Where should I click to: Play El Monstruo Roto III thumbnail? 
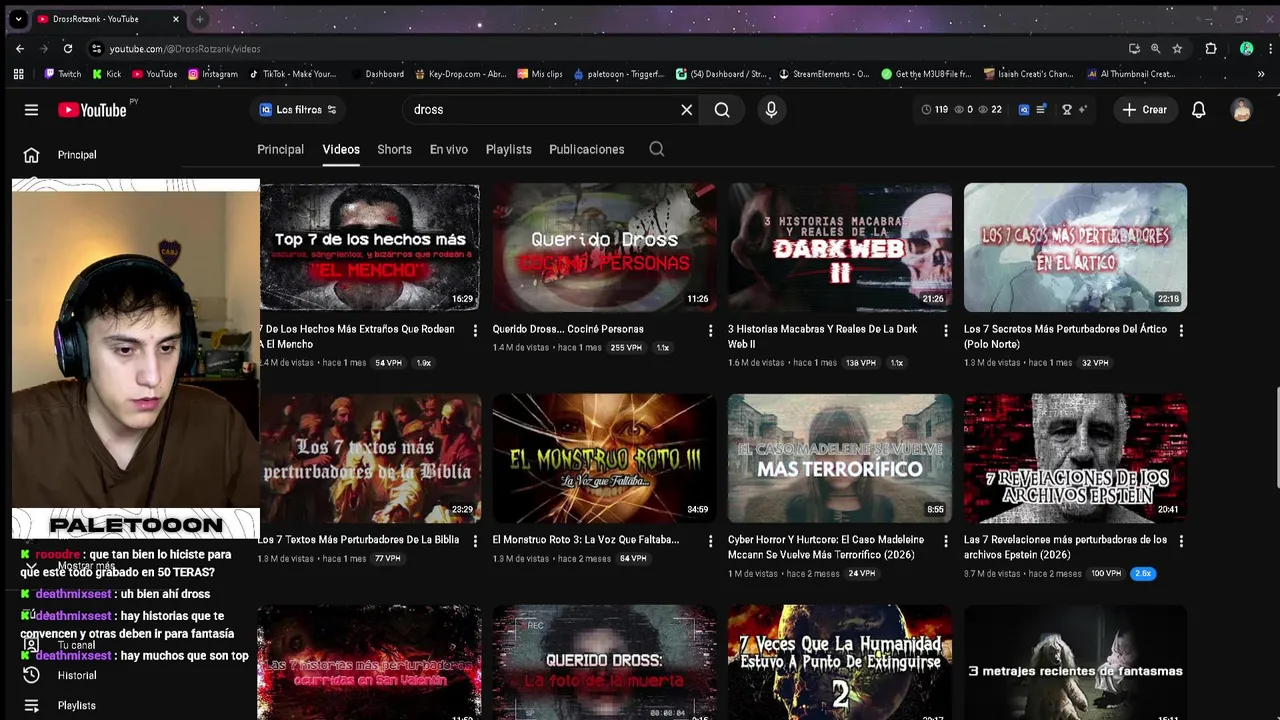604,458
